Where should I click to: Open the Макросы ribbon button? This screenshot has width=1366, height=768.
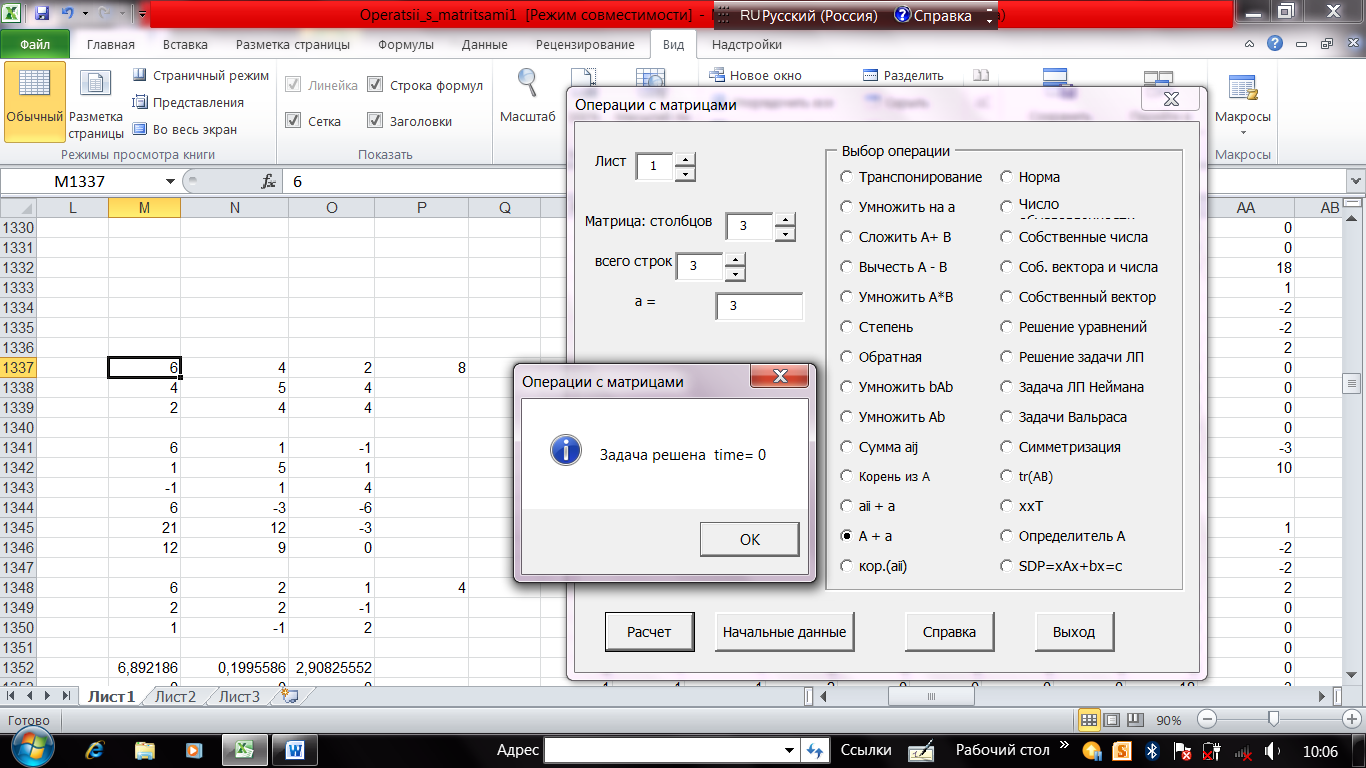click(x=1243, y=104)
